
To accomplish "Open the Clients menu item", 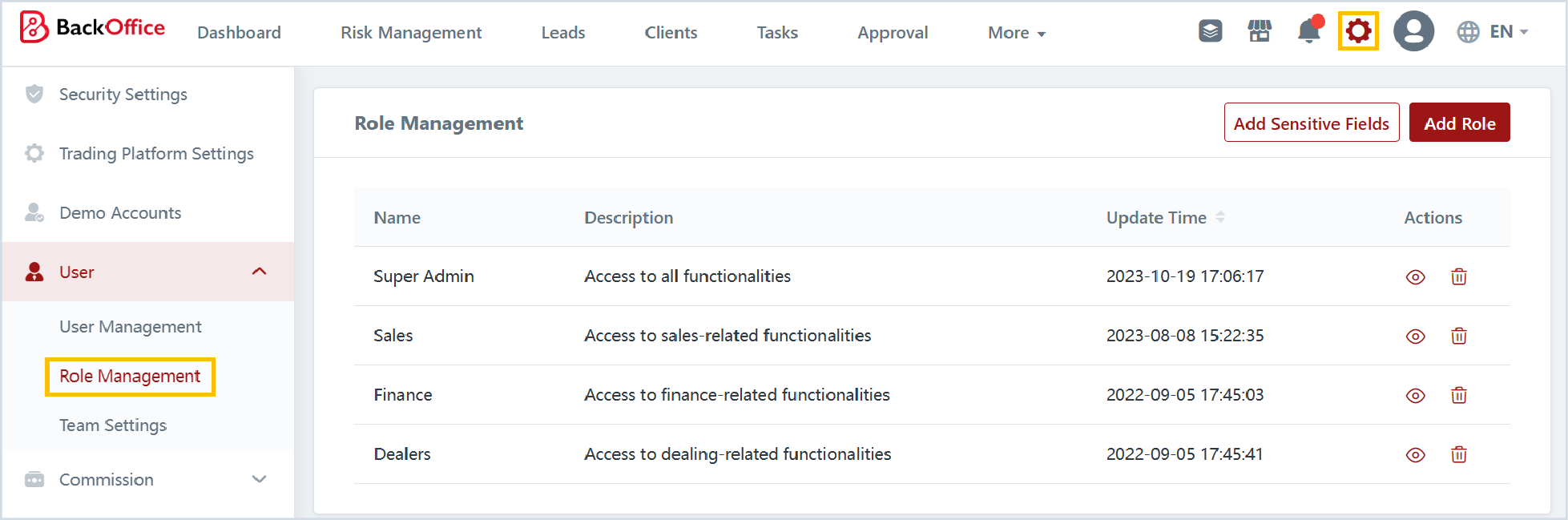I will (x=671, y=33).
